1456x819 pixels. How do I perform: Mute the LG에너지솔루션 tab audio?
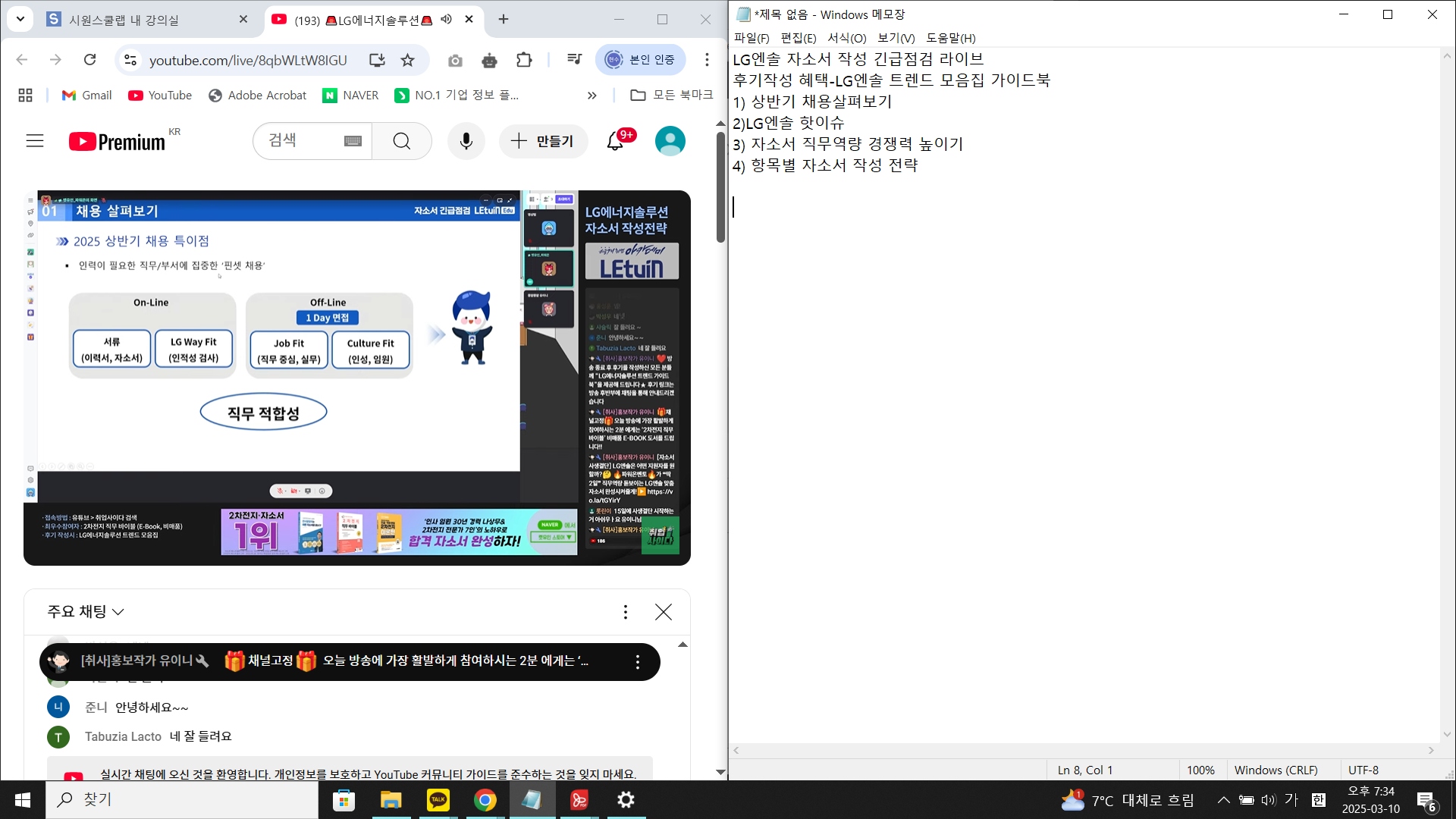point(447,20)
